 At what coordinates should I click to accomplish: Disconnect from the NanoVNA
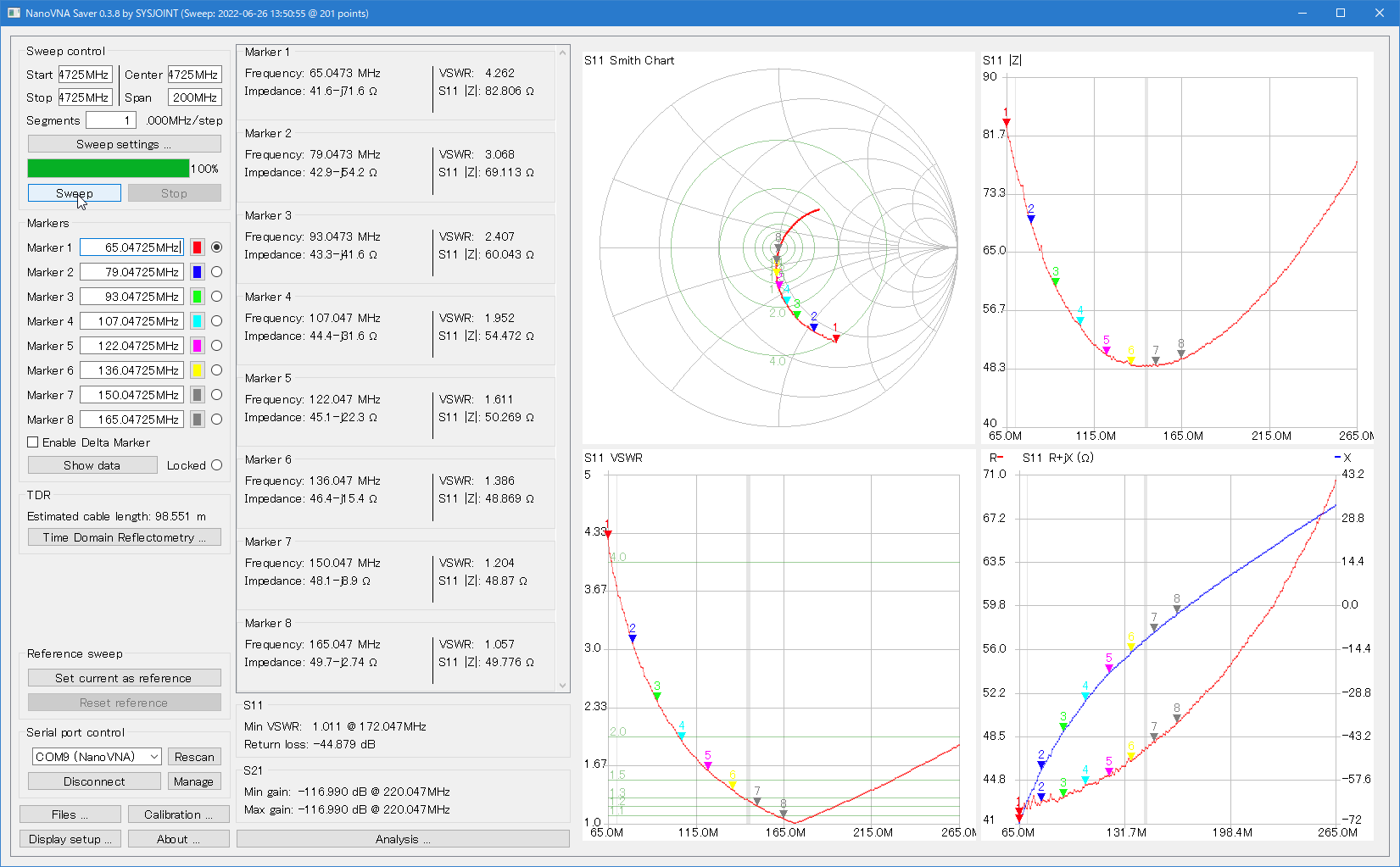(x=94, y=781)
